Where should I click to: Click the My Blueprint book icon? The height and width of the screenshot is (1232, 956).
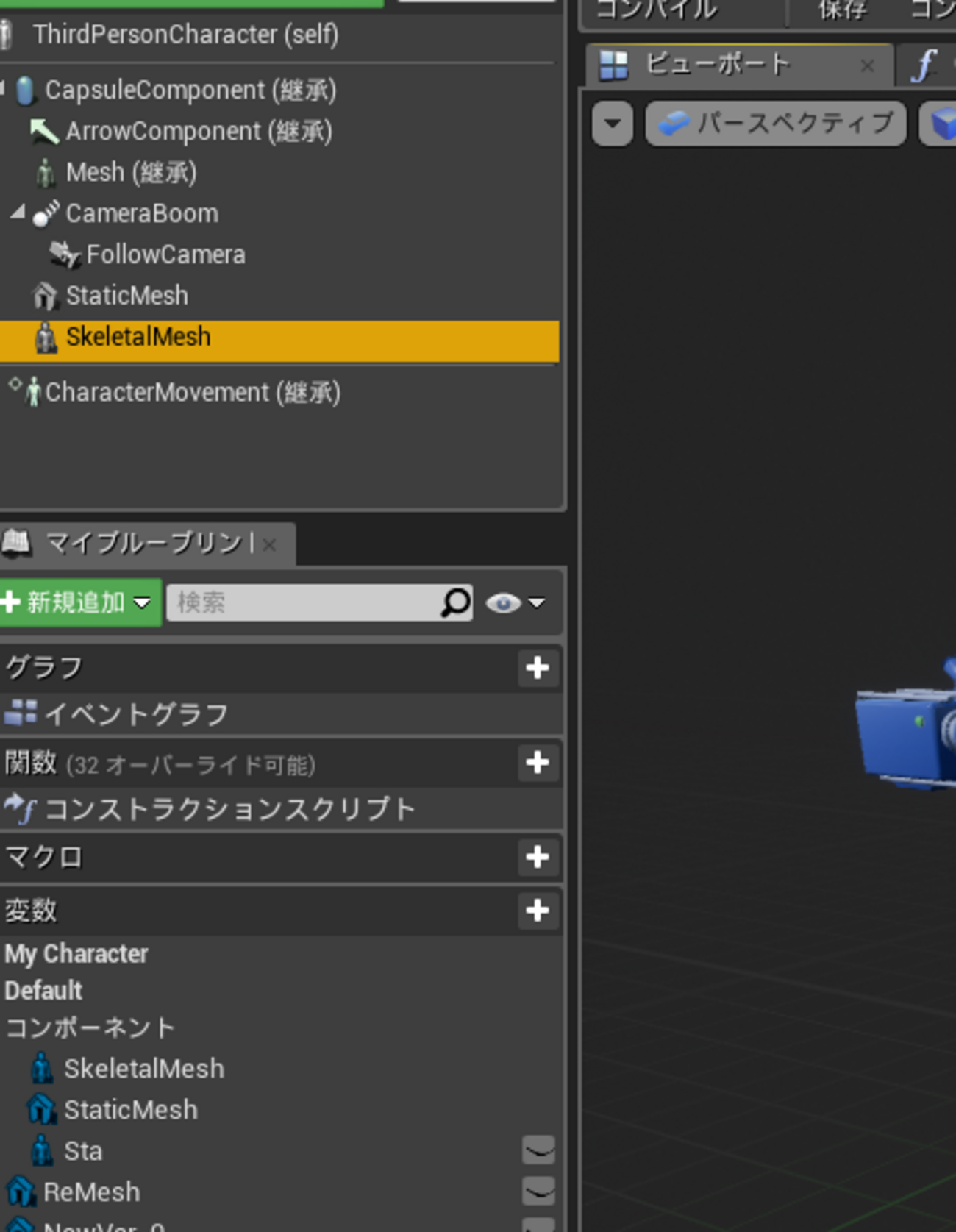[x=15, y=544]
